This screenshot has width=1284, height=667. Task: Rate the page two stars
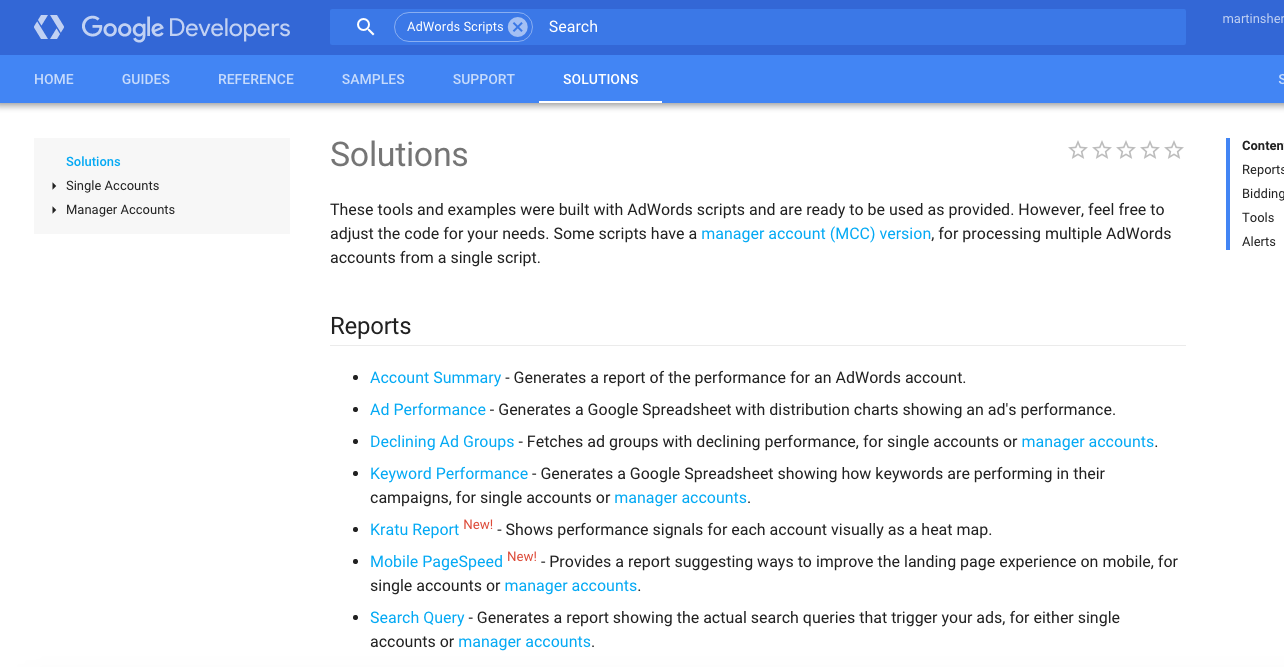pyautogui.click(x=1102, y=150)
